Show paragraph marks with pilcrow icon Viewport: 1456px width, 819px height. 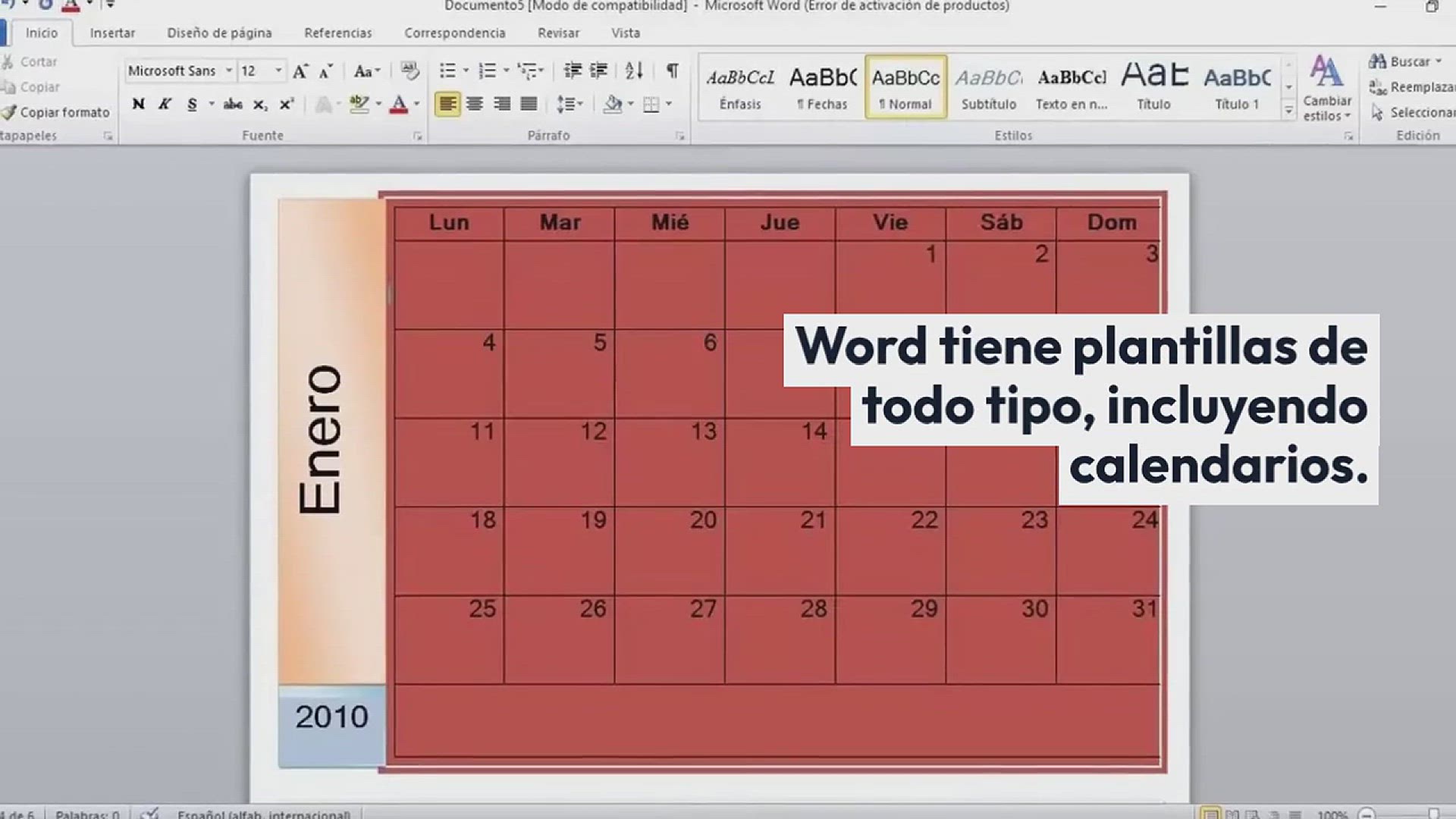(672, 71)
